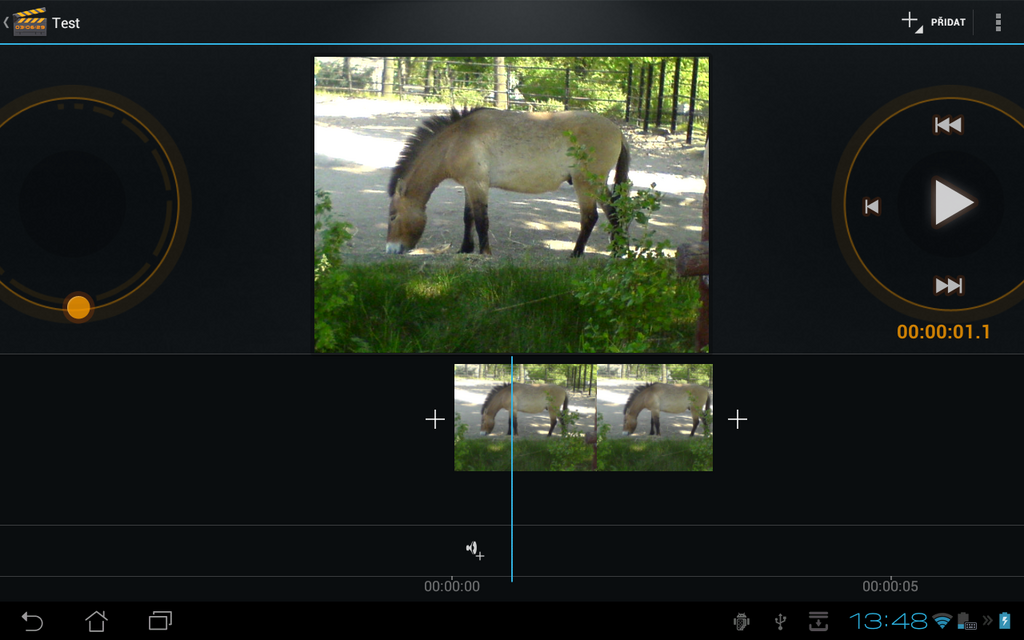
Task: Skip back to the clip beginning
Action: (946, 124)
